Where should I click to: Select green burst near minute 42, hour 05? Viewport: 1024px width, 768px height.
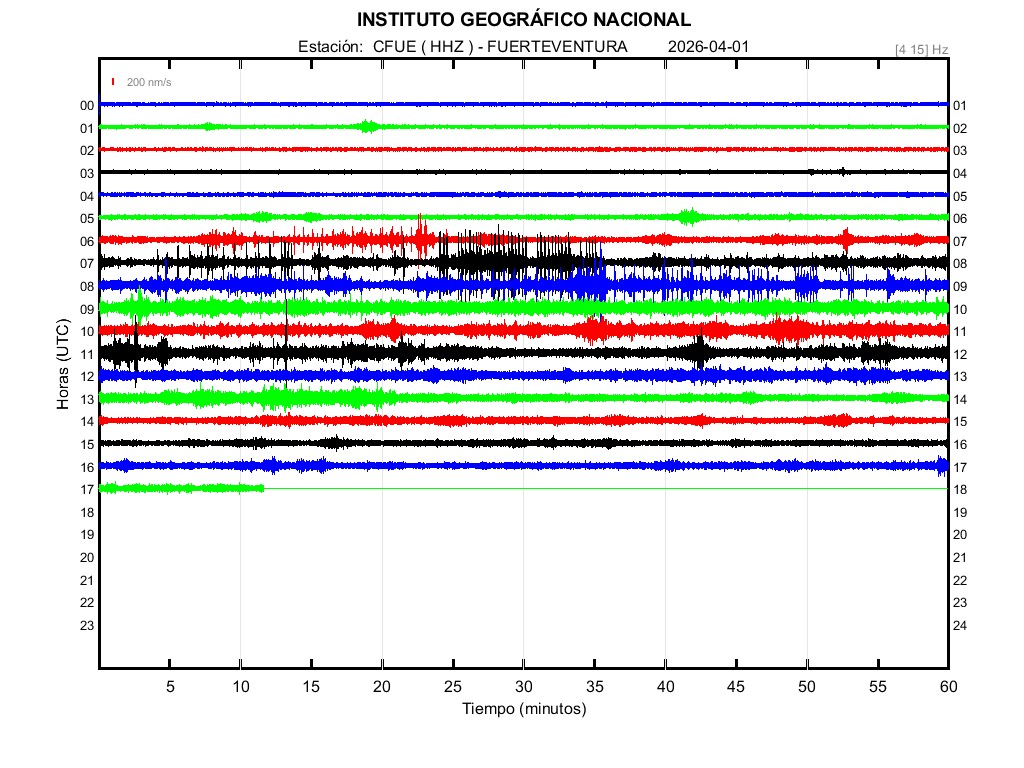(x=689, y=217)
